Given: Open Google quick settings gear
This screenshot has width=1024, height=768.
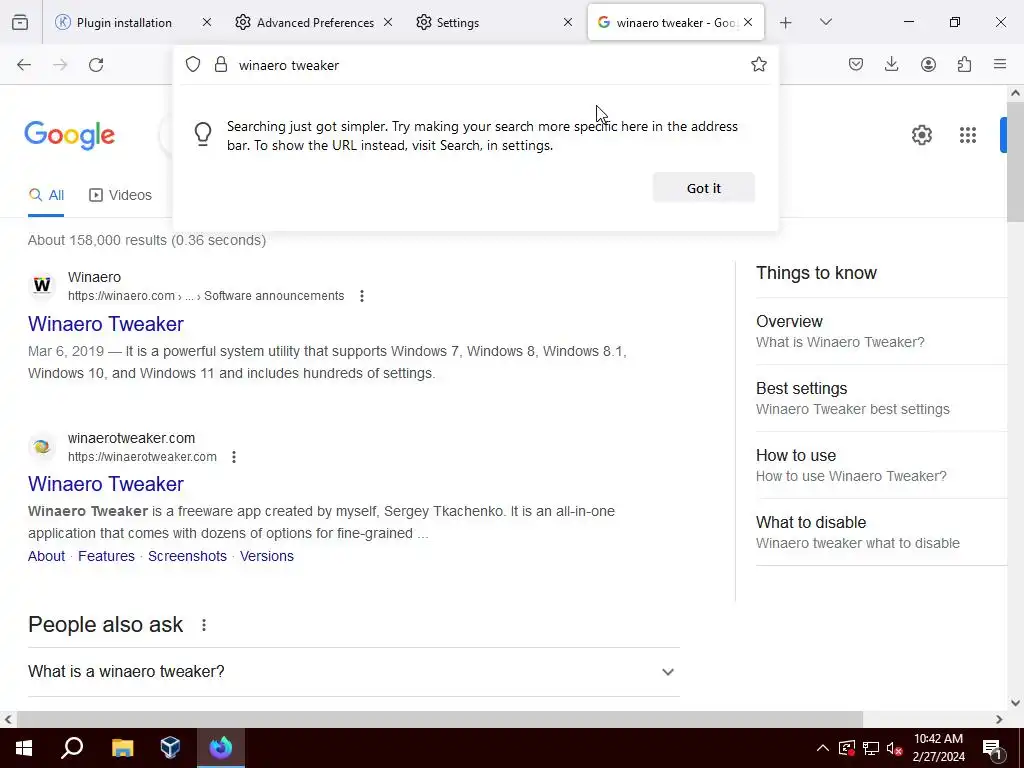Looking at the screenshot, I should point(921,135).
